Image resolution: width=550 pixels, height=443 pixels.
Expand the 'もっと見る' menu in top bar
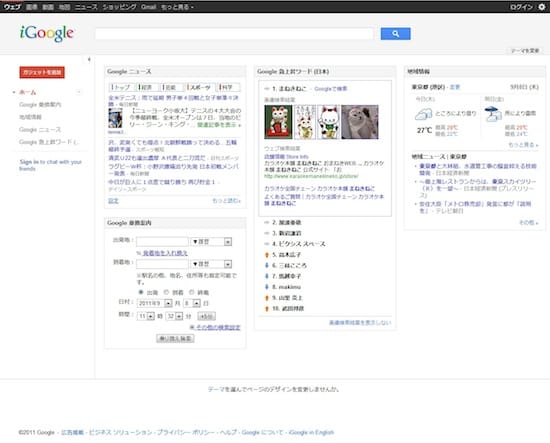click(177, 7)
